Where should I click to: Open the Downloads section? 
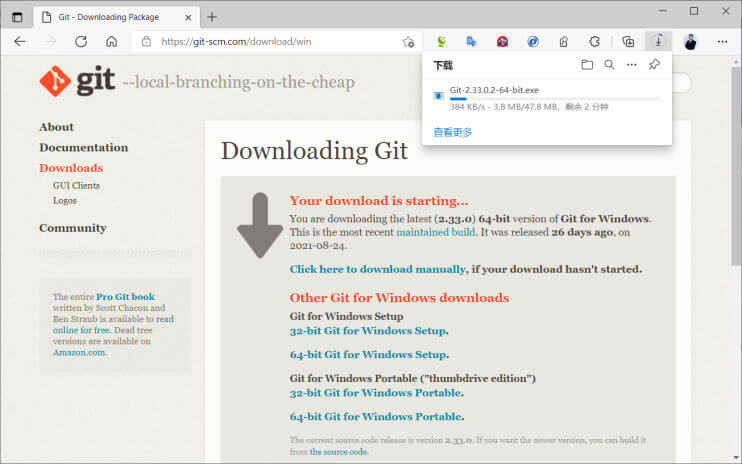coord(71,168)
